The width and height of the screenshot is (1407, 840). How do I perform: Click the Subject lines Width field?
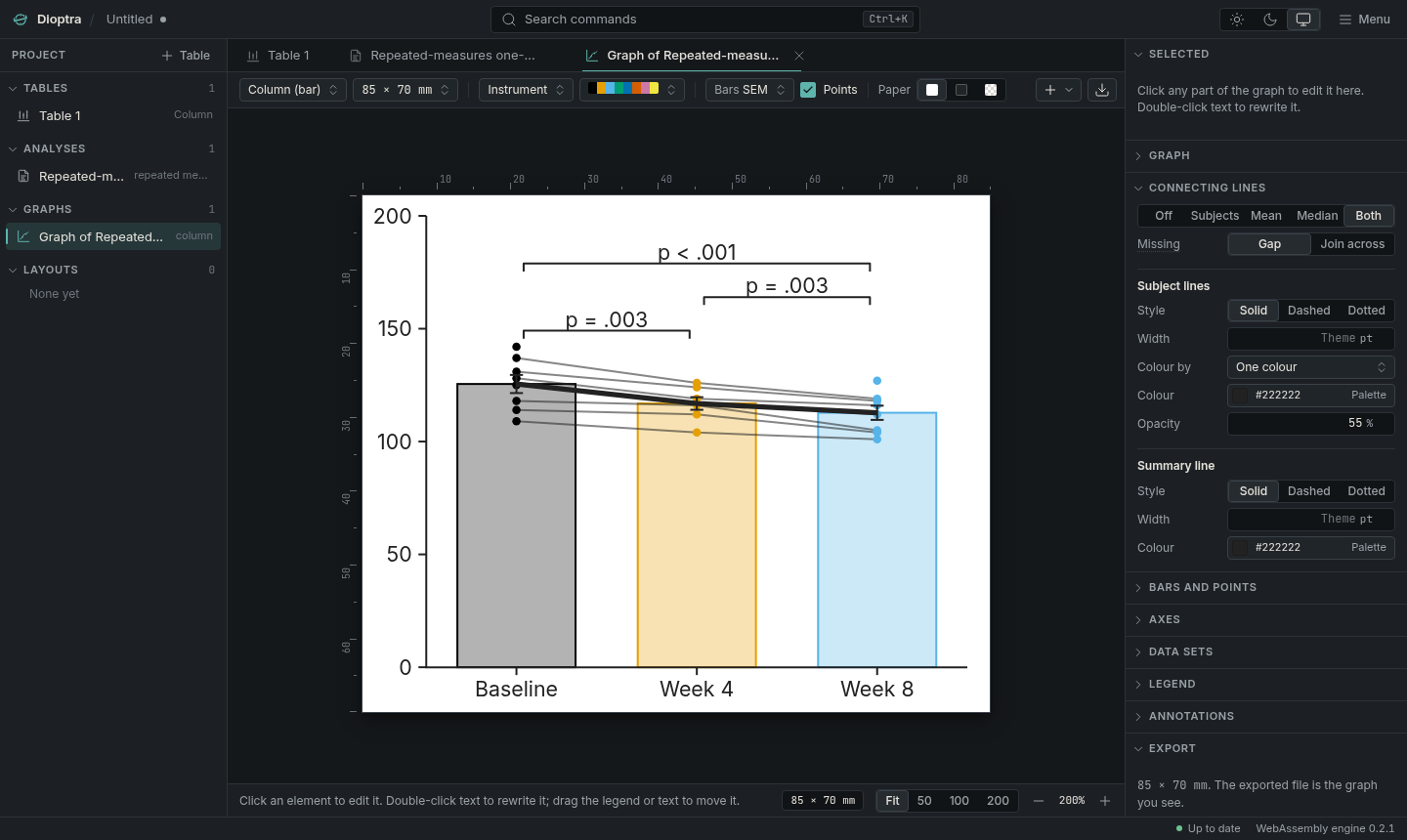(1310, 339)
